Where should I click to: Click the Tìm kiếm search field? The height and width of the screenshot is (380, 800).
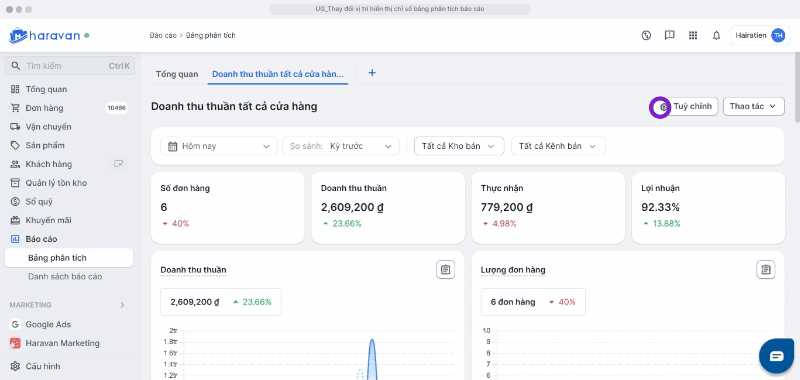click(x=70, y=66)
